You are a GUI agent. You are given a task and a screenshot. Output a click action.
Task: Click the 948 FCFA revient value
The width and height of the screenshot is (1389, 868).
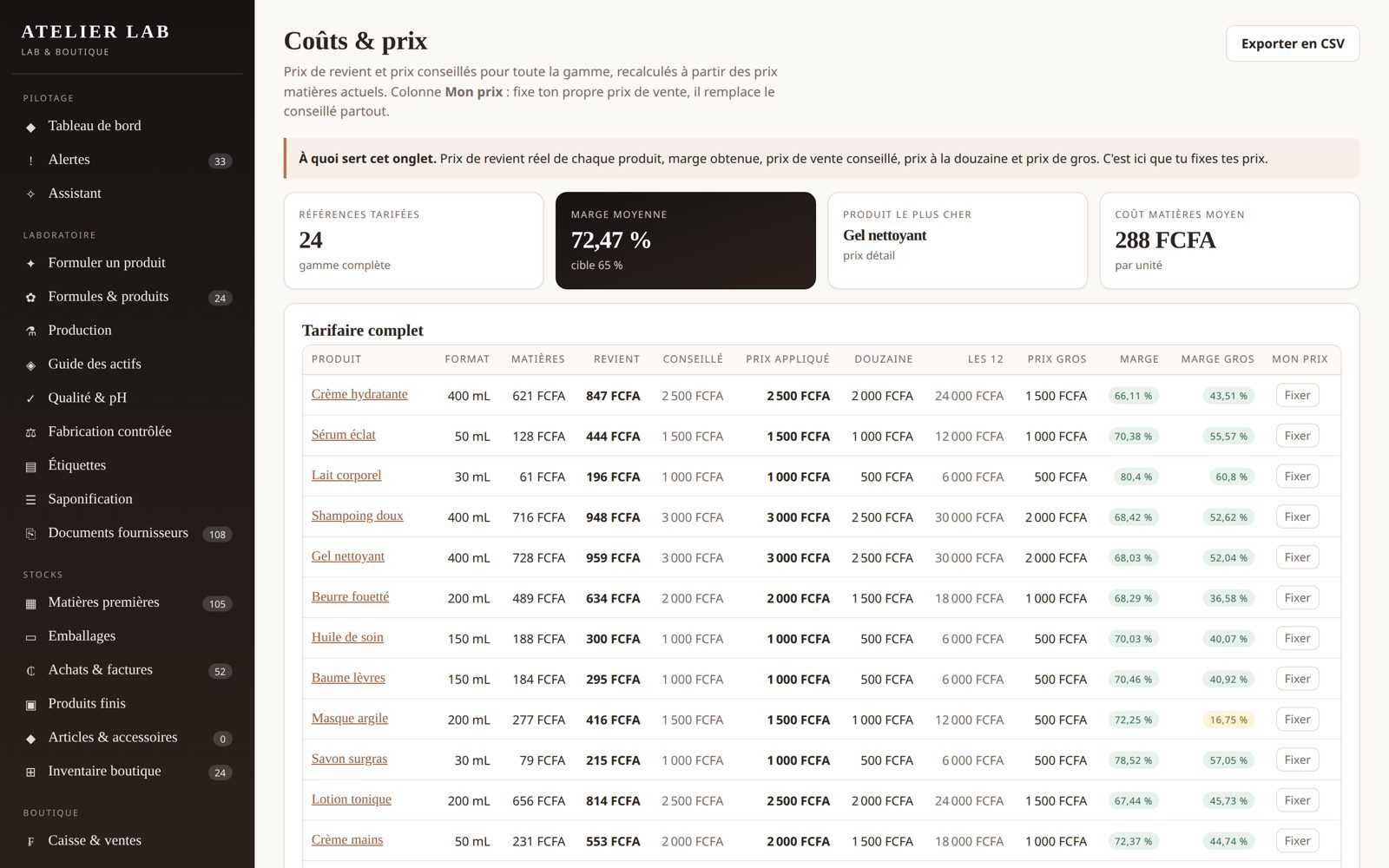point(613,517)
